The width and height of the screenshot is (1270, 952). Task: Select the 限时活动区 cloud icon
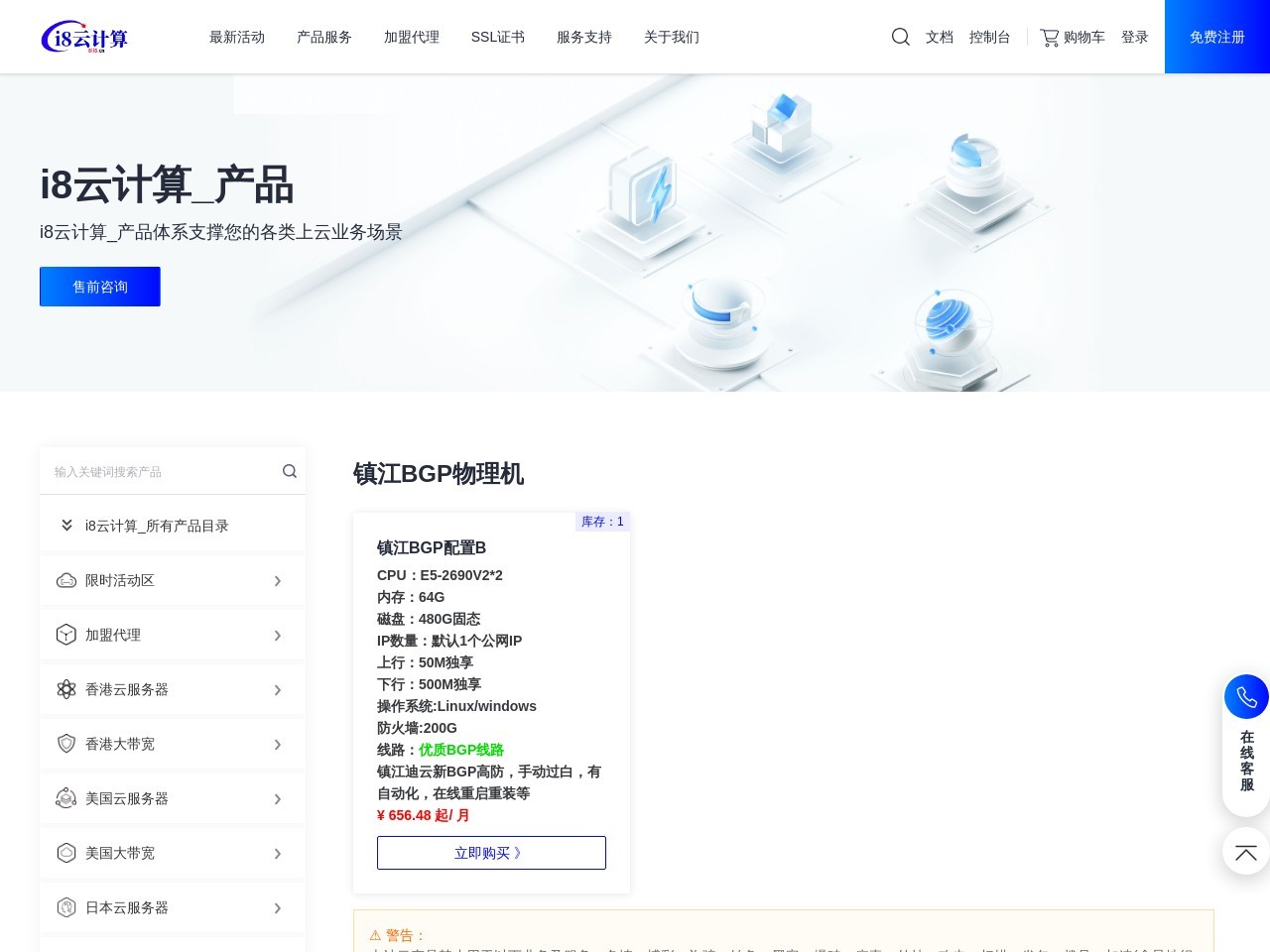coord(65,579)
